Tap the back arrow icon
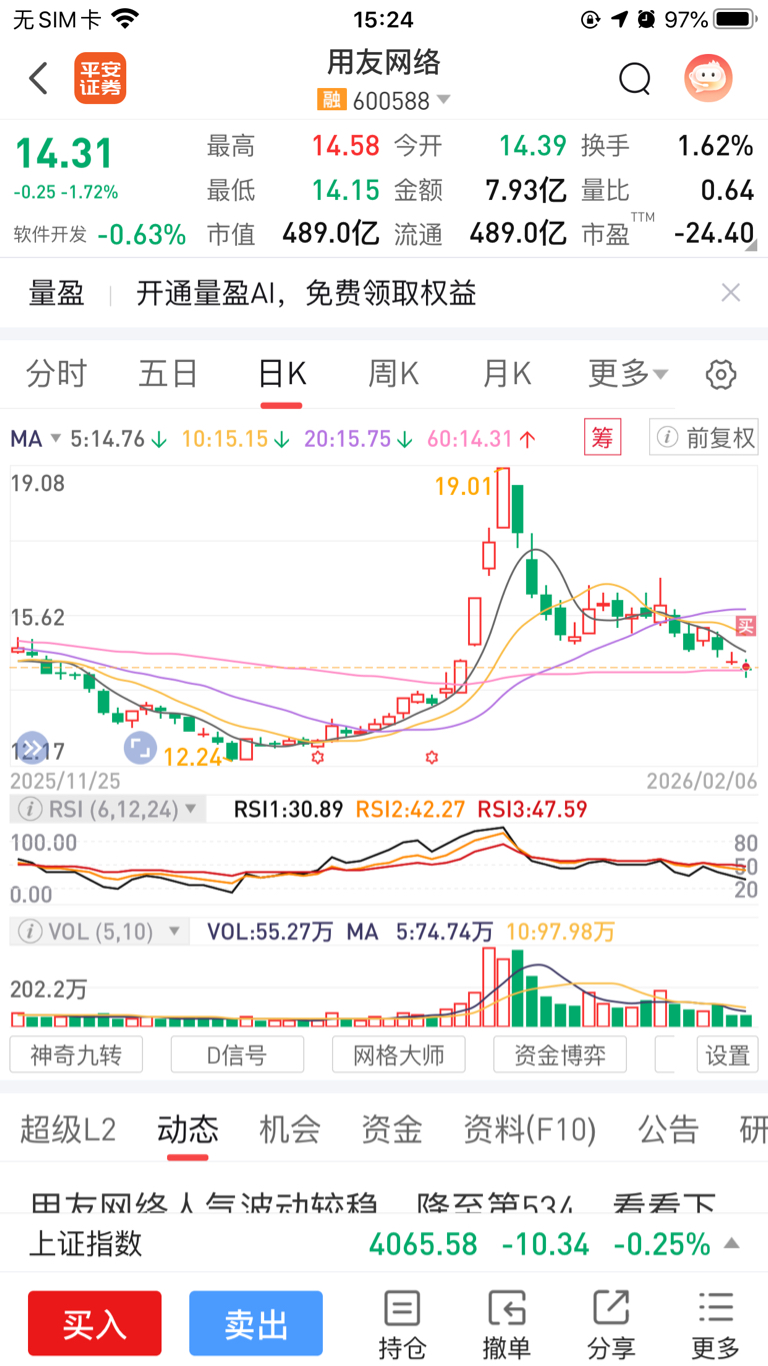 pyautogui.click(x=38, y=78)
